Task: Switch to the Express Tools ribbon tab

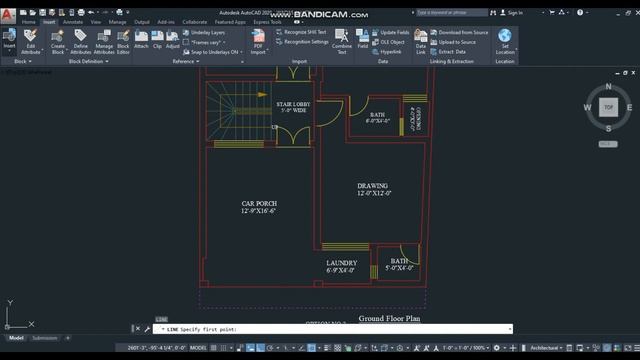Action: coord(267,22)
